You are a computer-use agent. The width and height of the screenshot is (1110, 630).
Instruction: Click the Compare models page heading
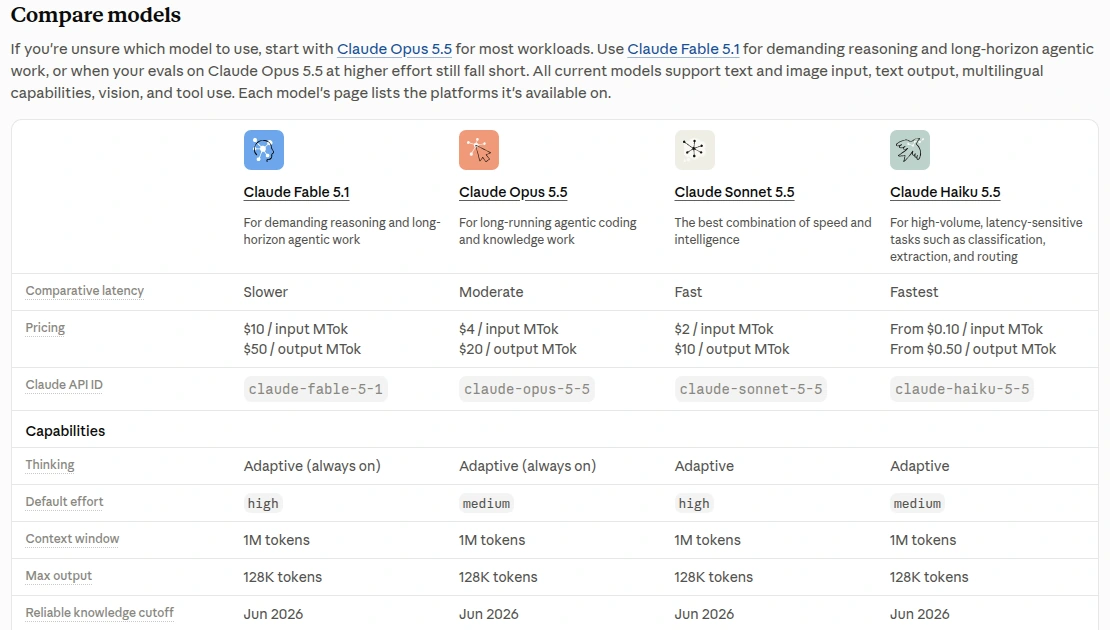click(96, 14)
